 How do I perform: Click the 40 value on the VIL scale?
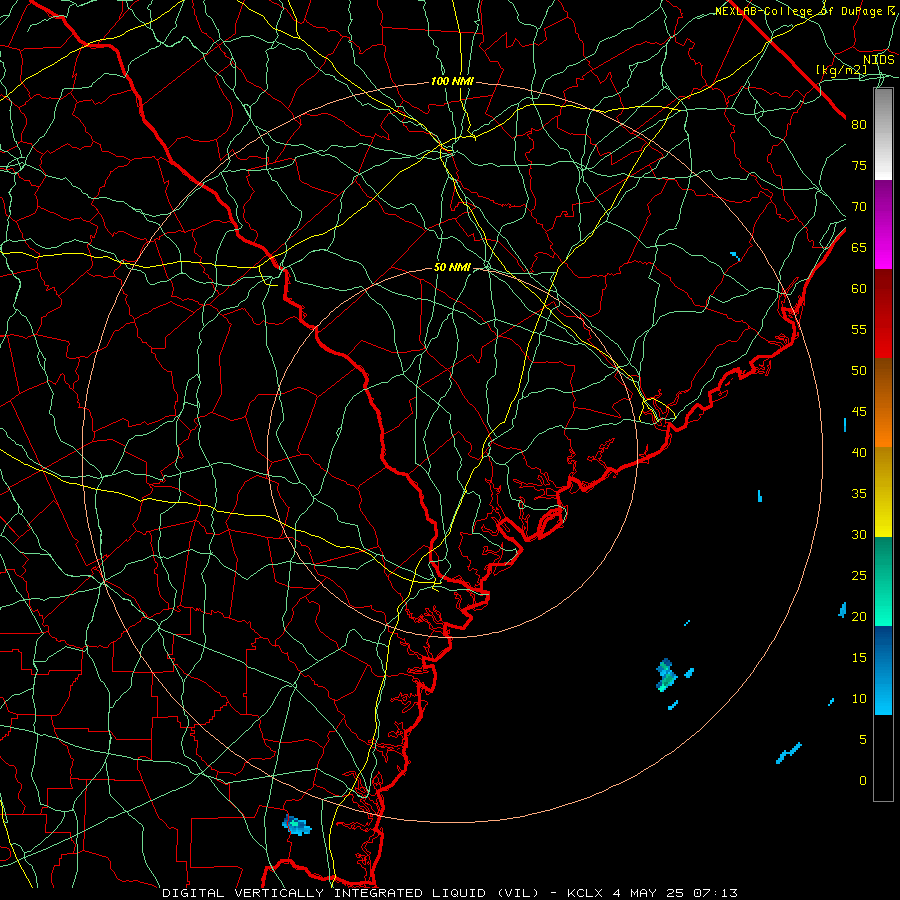pos(859,452)
